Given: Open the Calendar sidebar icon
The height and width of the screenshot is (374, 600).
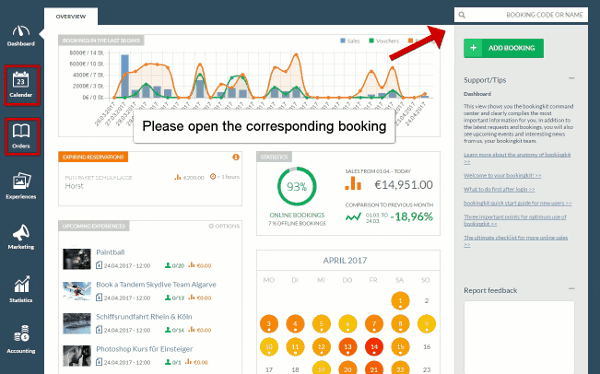Looking at the screenshot, I should [21, 85].
